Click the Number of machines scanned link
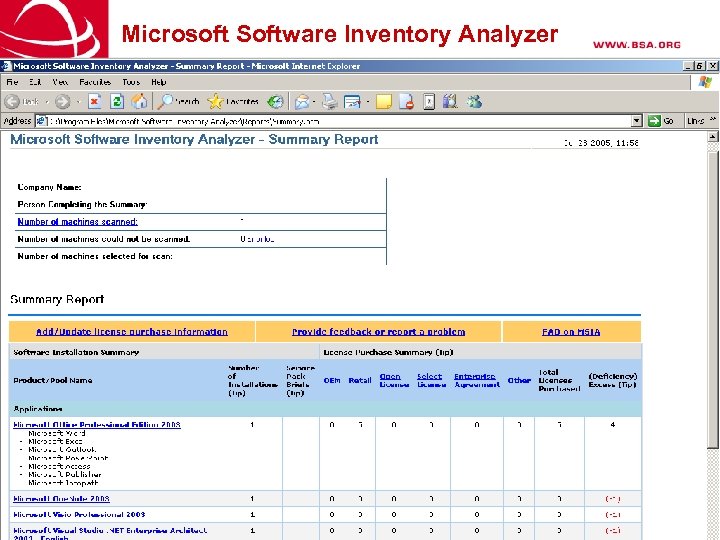The width and height of the screenshot is (720, 540). 78,222
